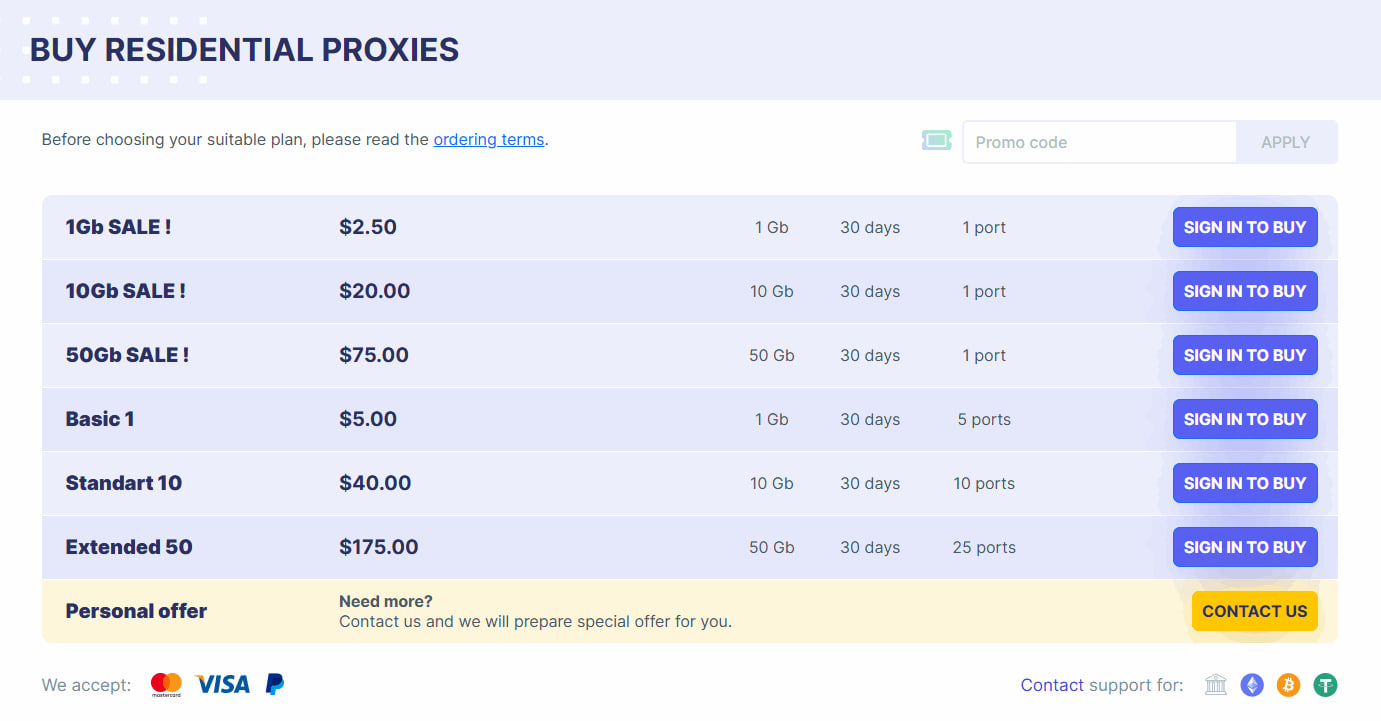
Task: Click the bank transfer icon
Action: 1215,684
